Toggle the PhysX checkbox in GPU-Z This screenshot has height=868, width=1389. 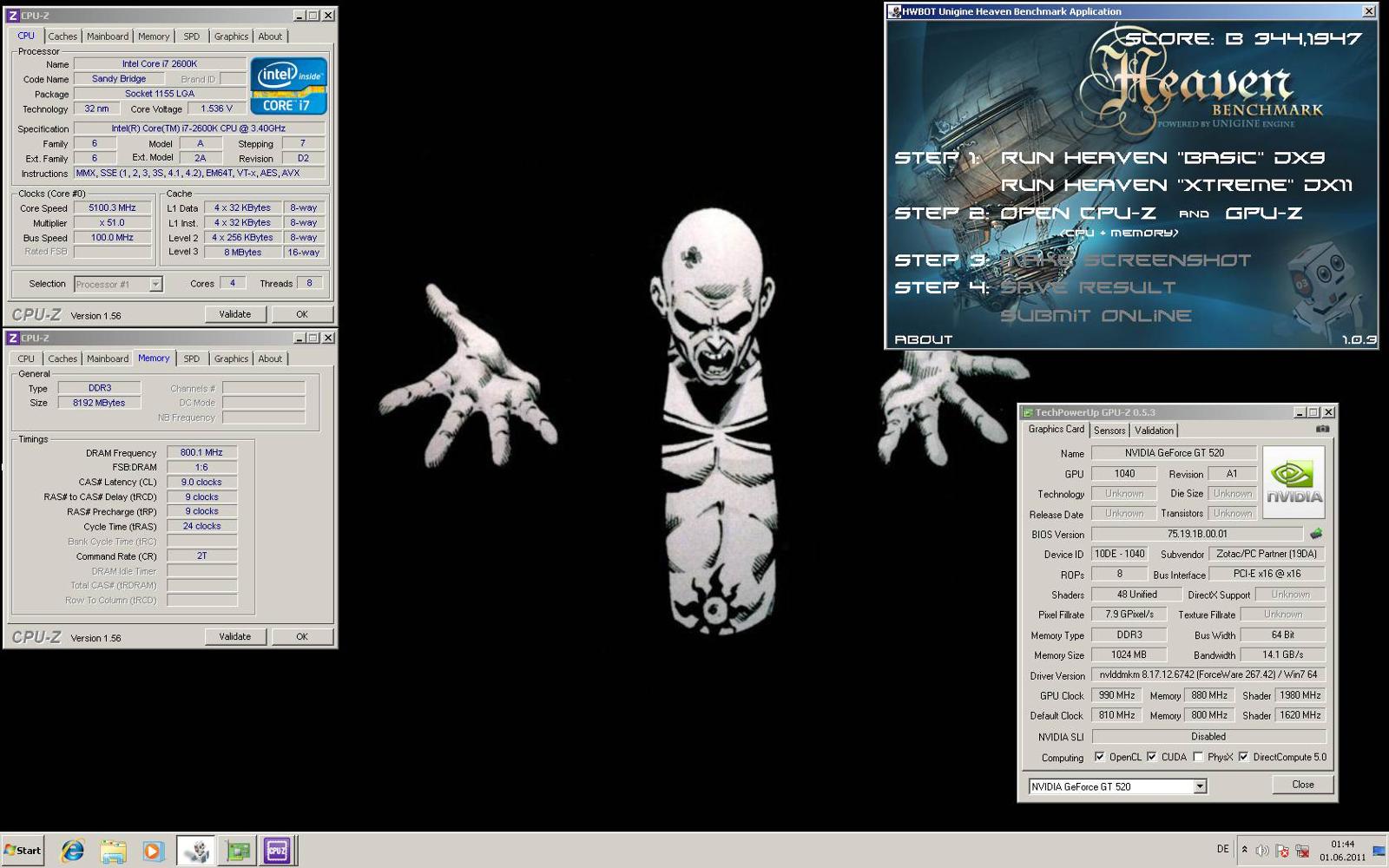tap(1198, 757)
